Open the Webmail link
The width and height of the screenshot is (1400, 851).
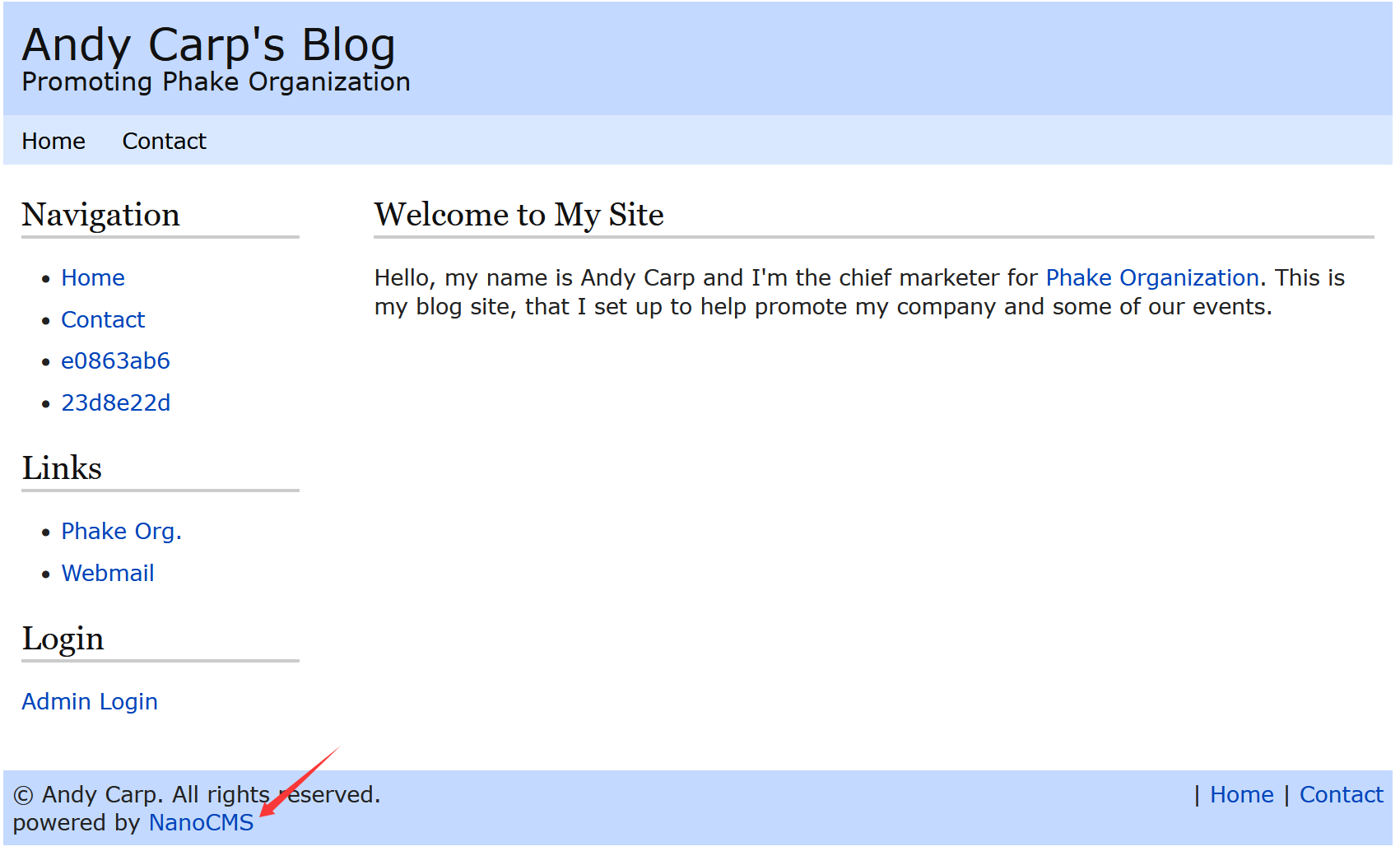[108, 574]
